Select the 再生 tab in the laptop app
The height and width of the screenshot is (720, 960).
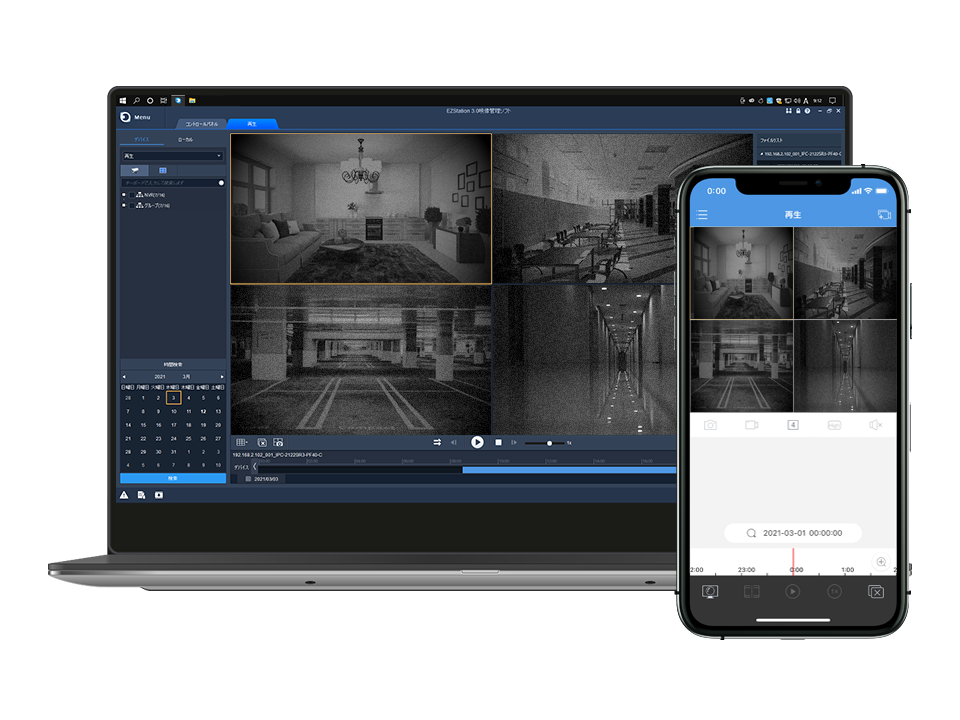coord(252,124)
